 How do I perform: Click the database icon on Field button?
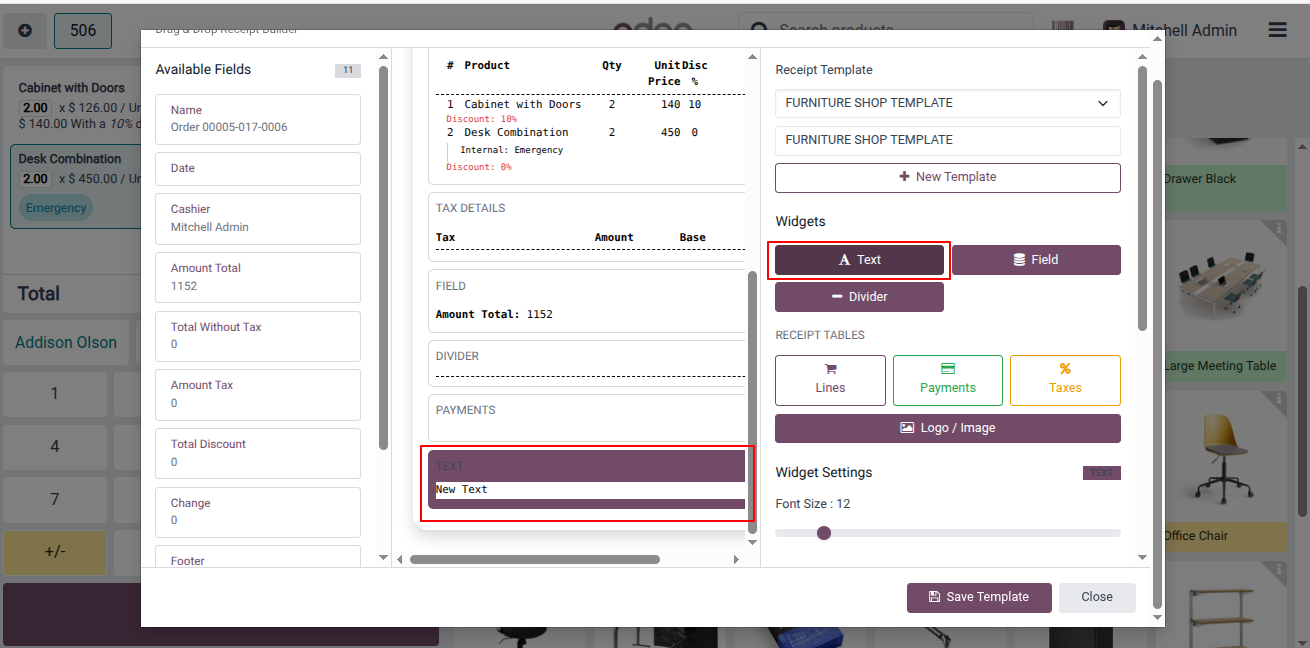point(1019,260)
